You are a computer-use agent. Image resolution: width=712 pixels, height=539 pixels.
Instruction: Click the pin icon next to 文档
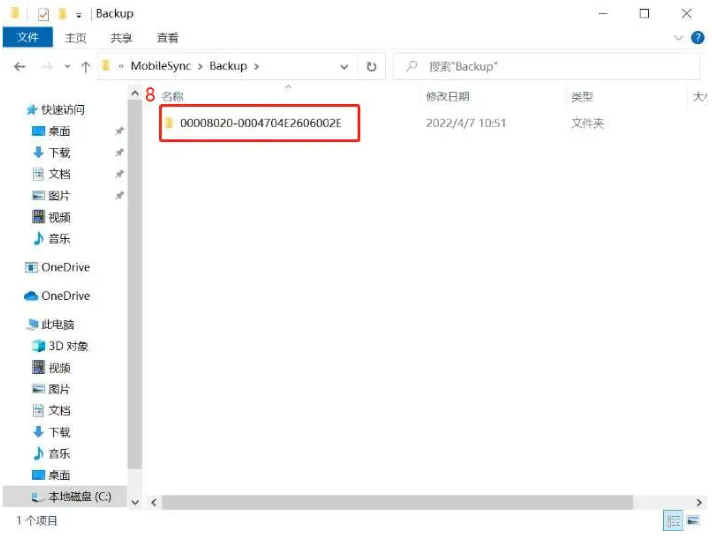pos(119,174)
